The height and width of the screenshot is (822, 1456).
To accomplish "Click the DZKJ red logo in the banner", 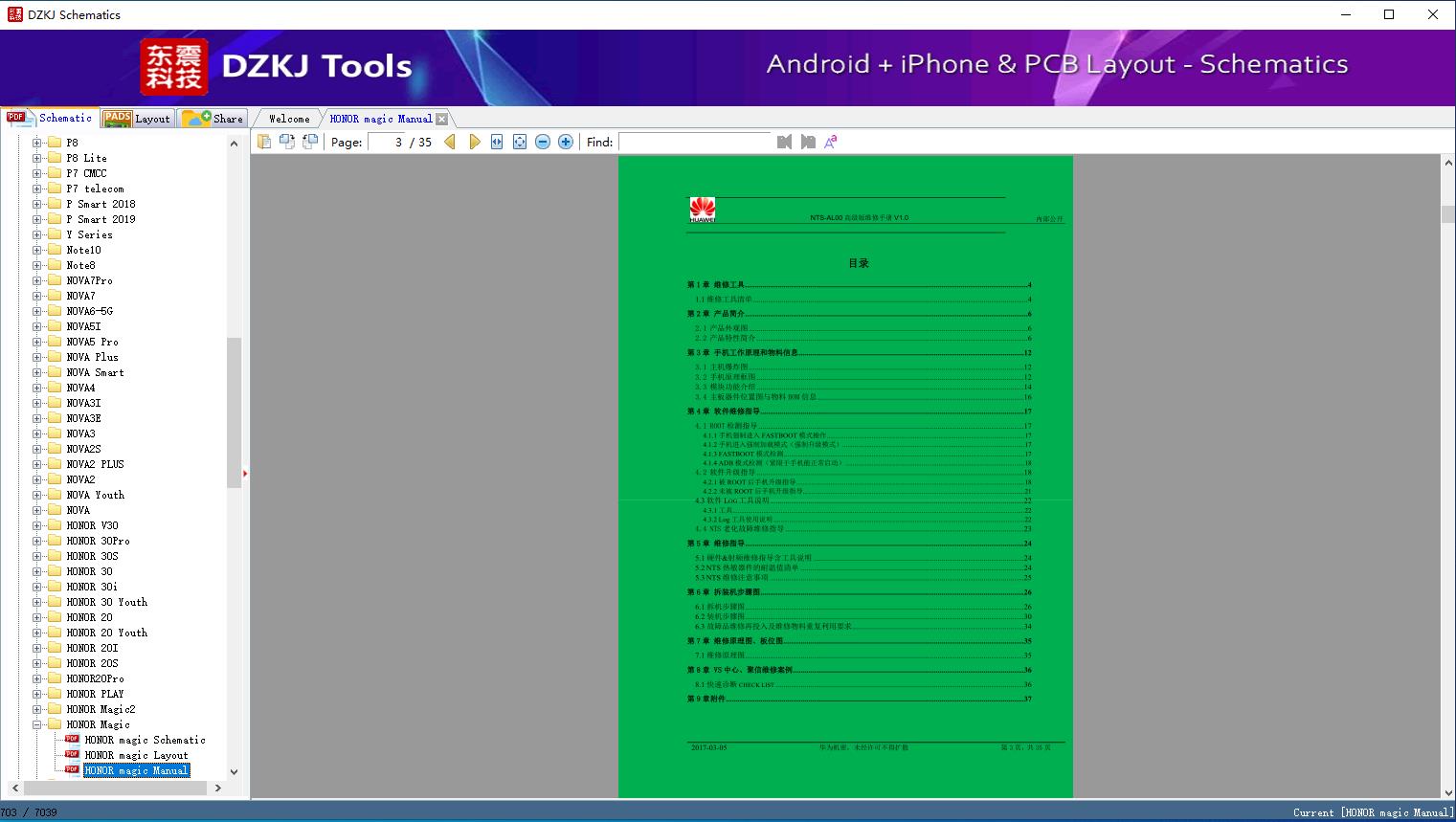I will [x=174, y=67].
